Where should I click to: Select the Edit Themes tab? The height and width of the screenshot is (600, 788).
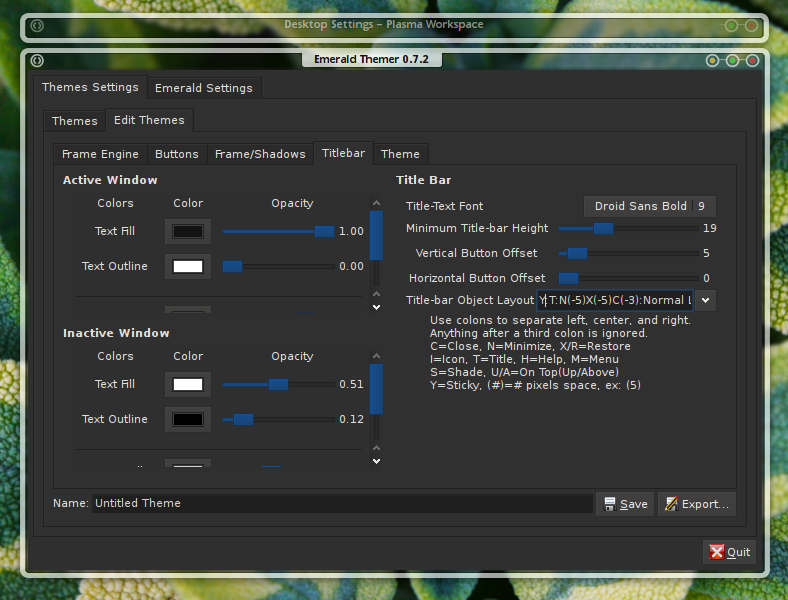pos(149,120)
